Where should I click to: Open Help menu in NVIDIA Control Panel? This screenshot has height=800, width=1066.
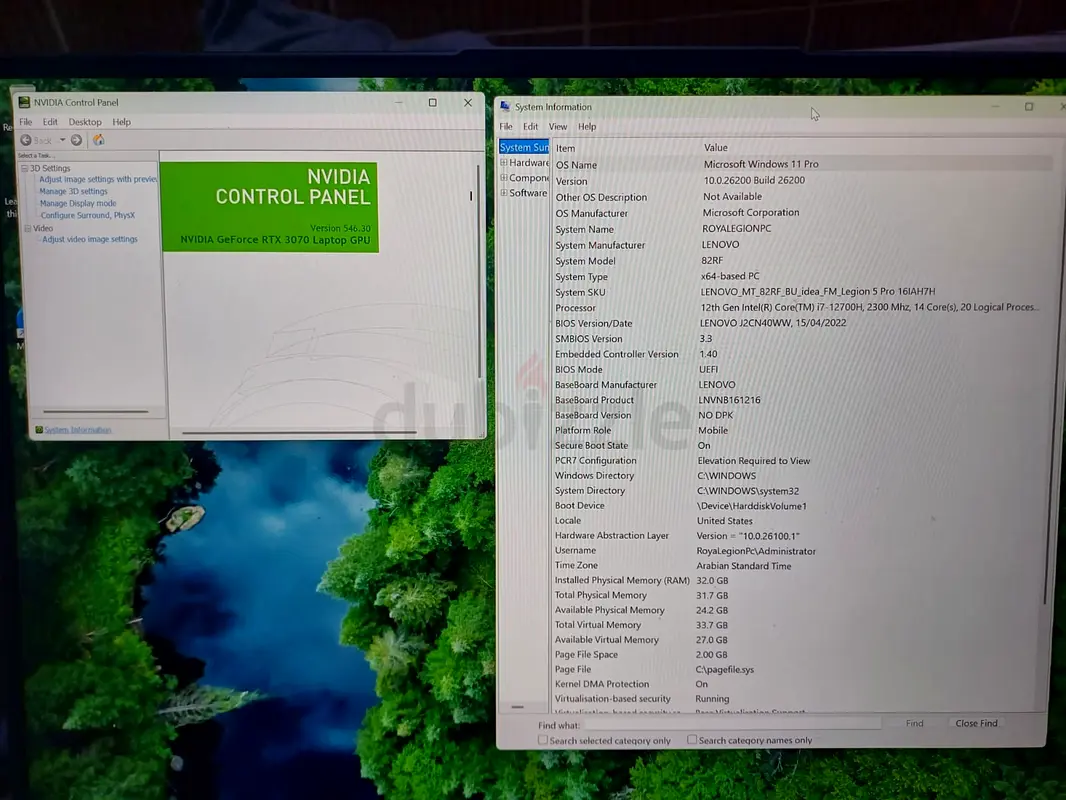click(x=122, y=122)
